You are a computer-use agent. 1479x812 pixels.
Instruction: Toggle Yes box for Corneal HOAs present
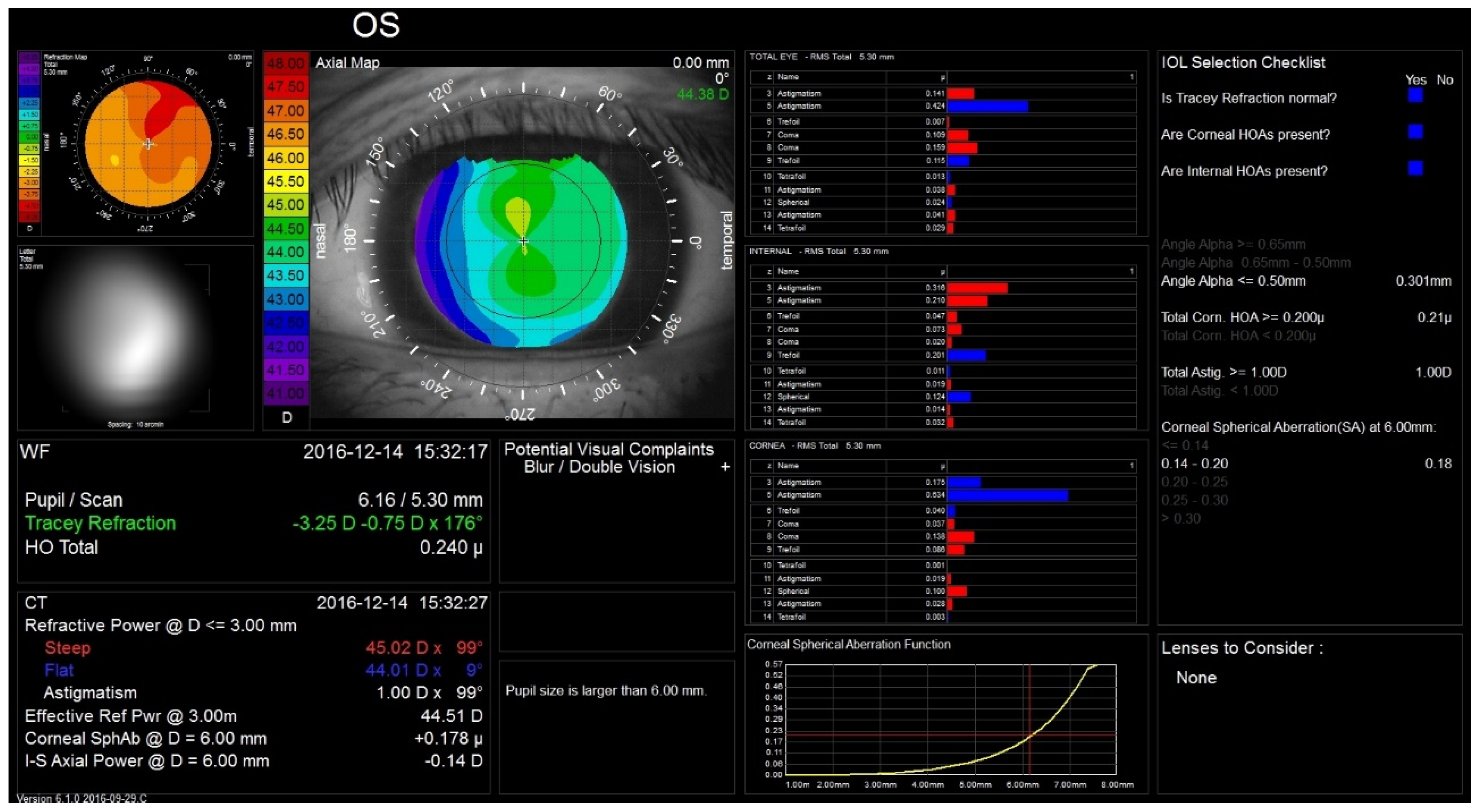click(1415, 132)
